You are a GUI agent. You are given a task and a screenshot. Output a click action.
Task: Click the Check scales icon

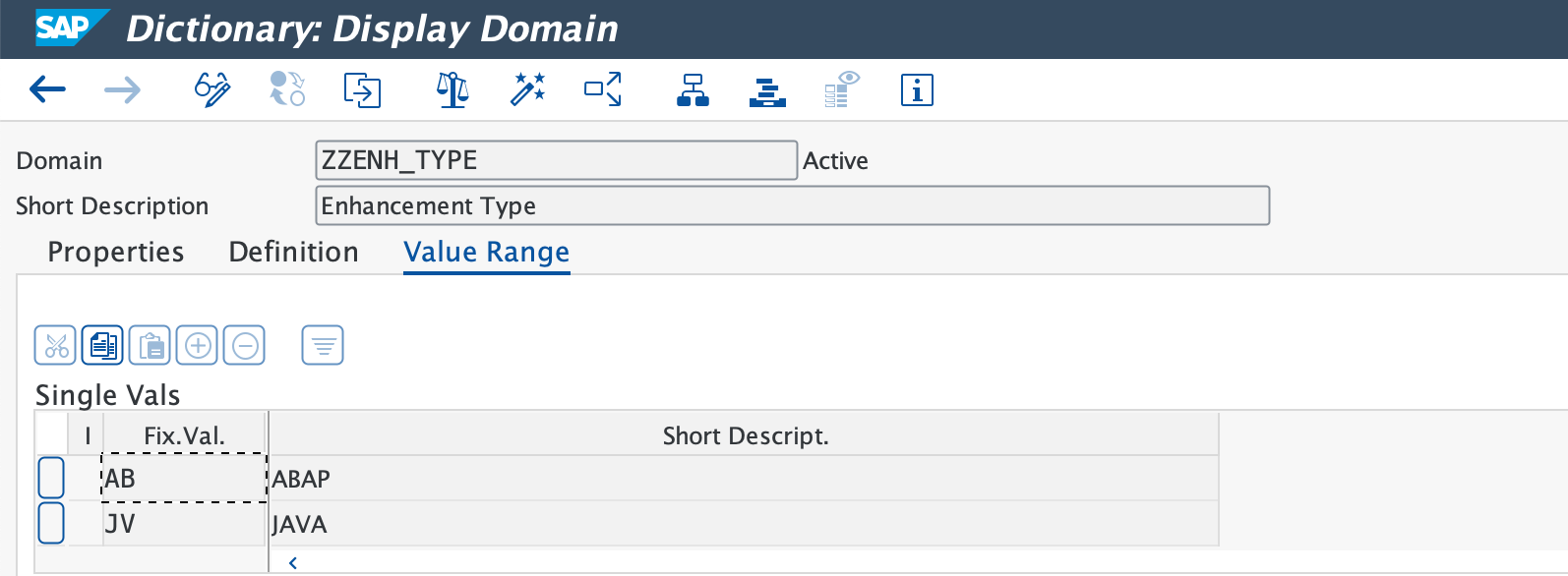click(x=452, y=90)
